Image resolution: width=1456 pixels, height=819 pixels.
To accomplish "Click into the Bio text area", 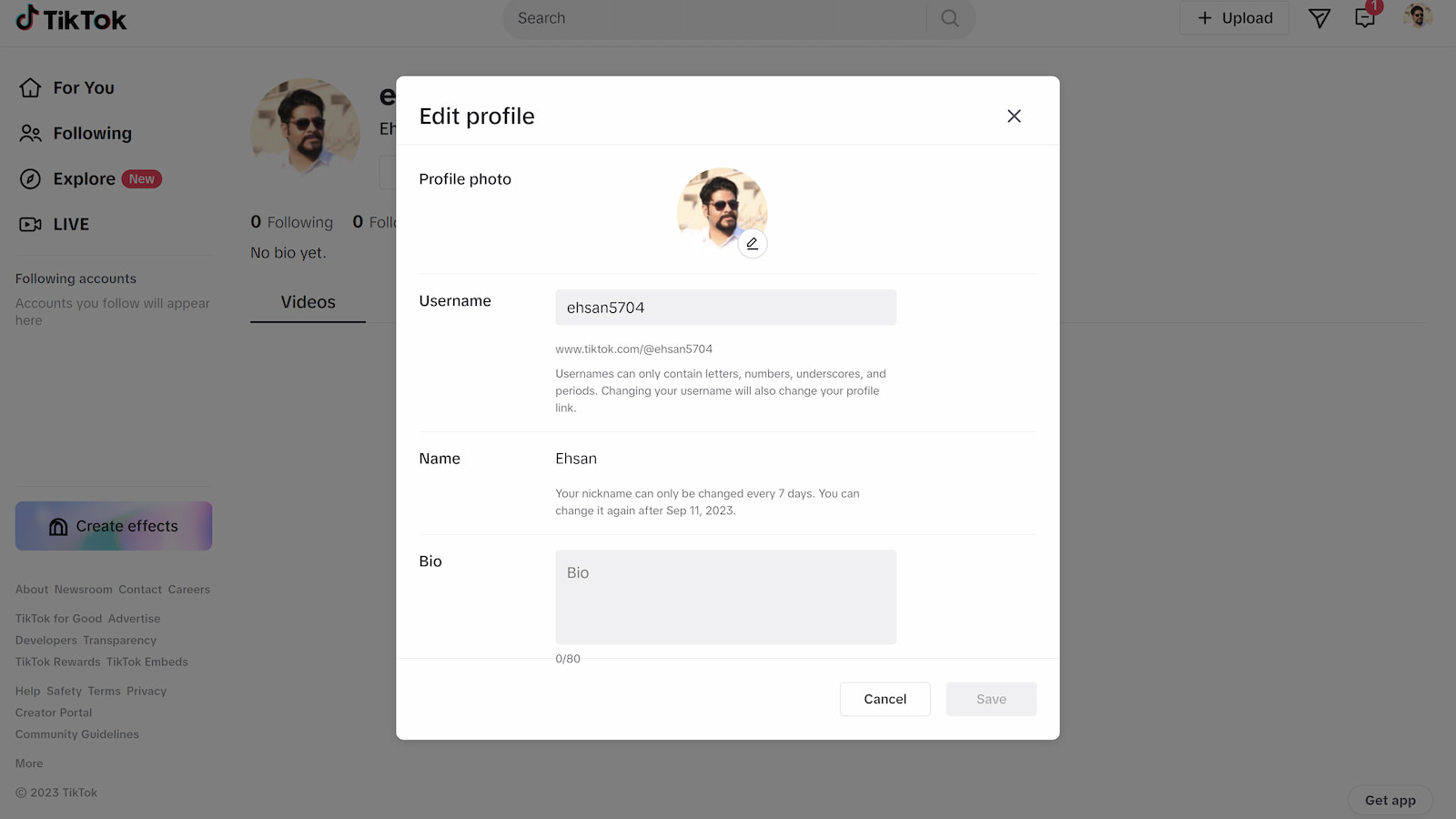I will 725,597.
